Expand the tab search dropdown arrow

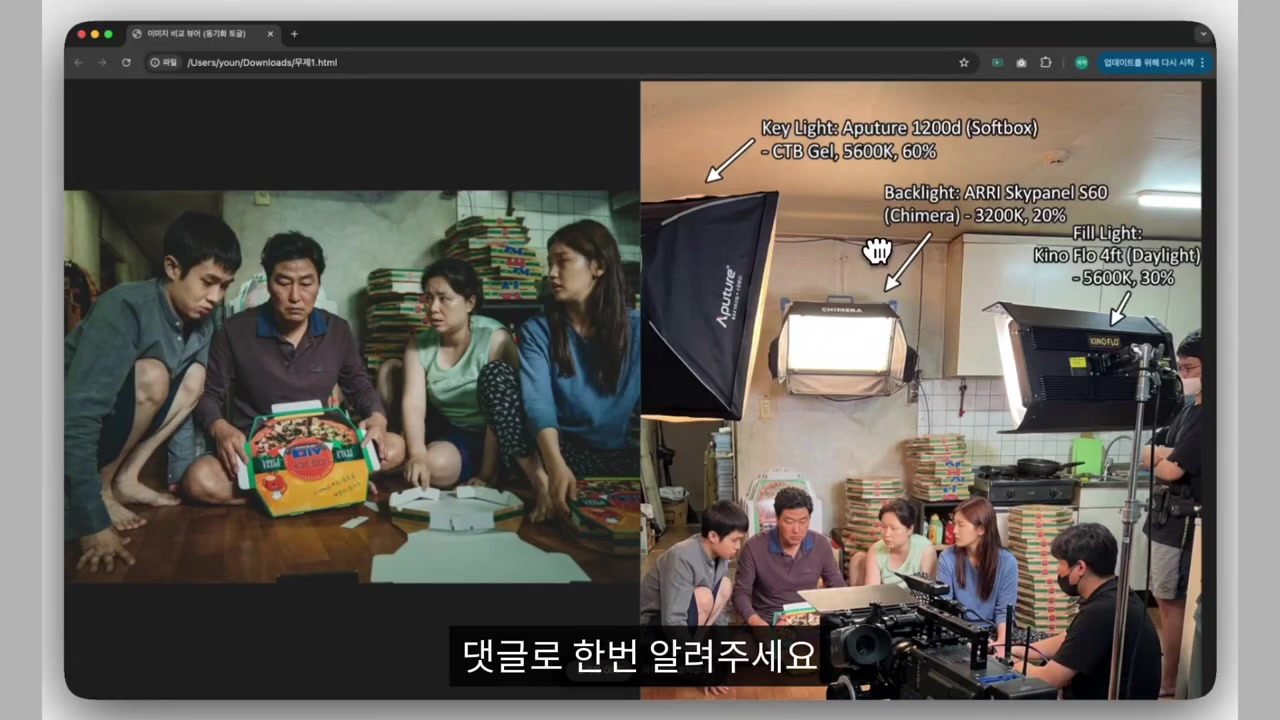pos(1203,34)
